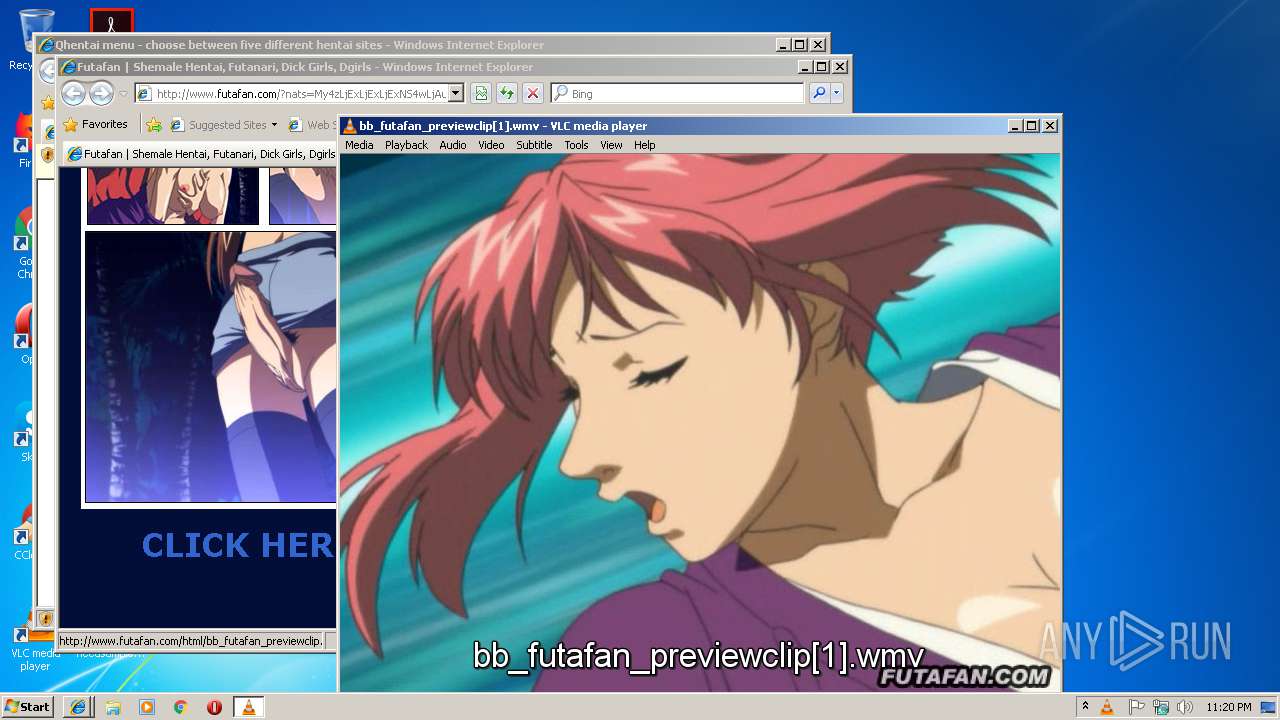
Task: Open Internet Explorer from the taskbar
Action: pyautogui.click(x=78, y=707)
